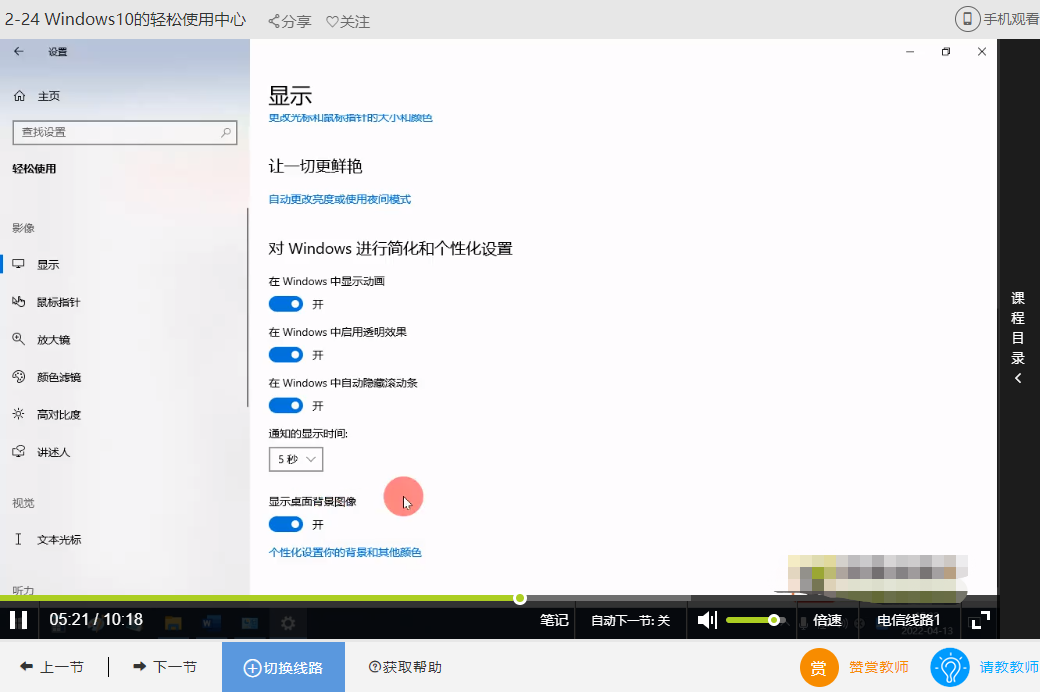
Task: Click the 05:21 / 10:18 time display
Action: [96, 620]
